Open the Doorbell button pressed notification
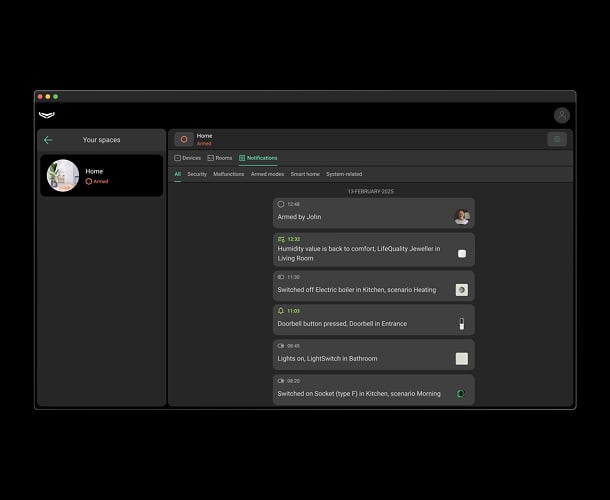The height and width of the screenshot is (500, 610). pos(360,319)
